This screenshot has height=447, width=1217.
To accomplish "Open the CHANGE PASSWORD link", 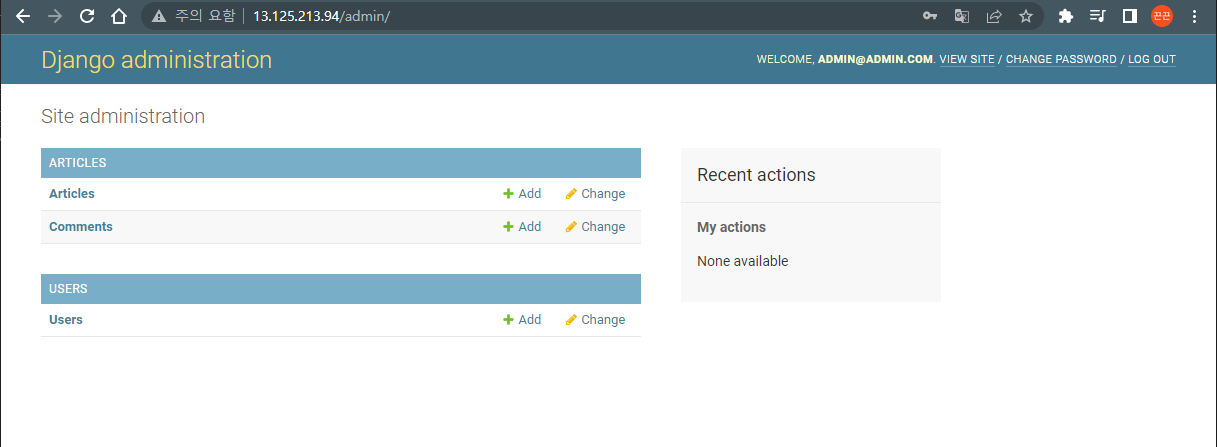I will [x=1061, y=60].
